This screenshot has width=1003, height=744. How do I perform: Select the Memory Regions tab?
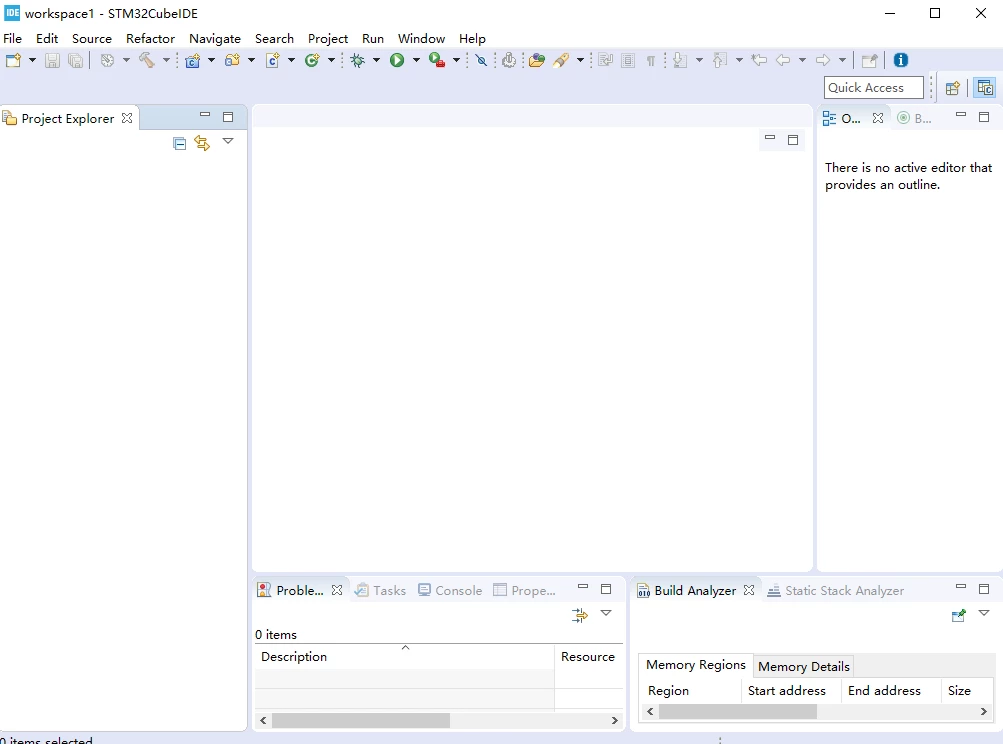[696, 665]
